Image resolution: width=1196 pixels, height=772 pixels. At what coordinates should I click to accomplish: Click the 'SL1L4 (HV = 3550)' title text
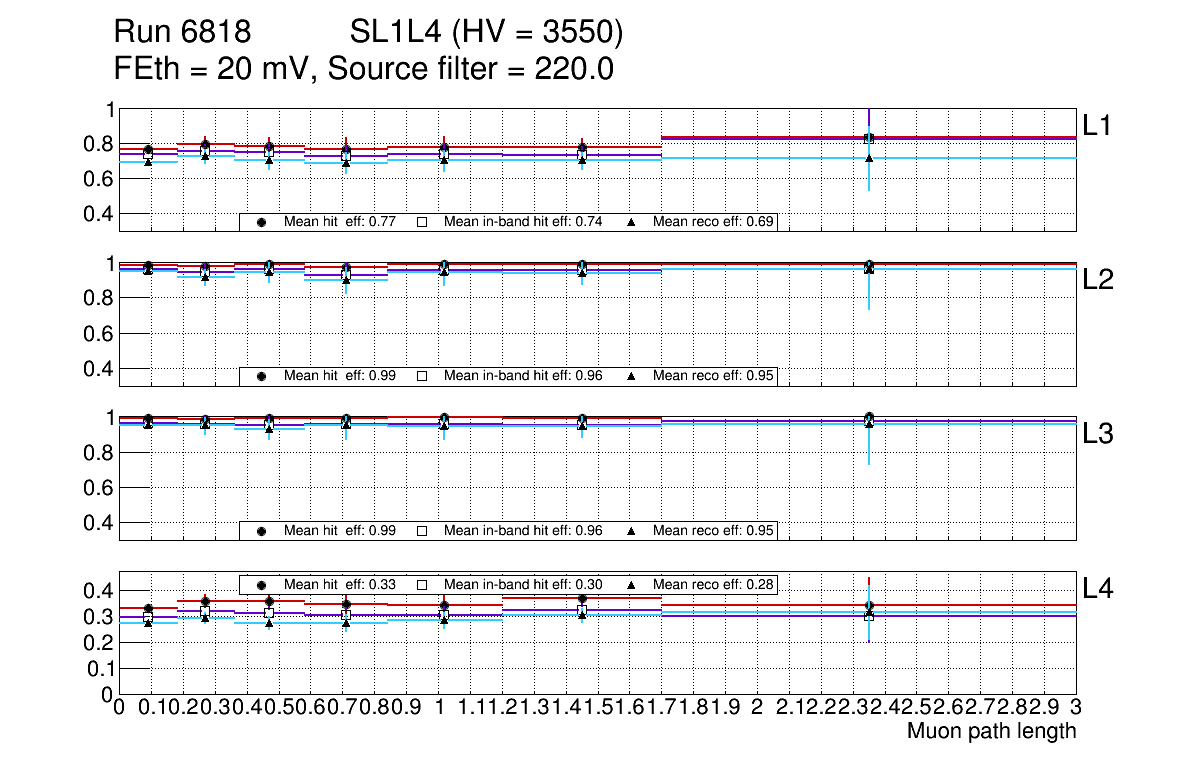click(487, 34)
